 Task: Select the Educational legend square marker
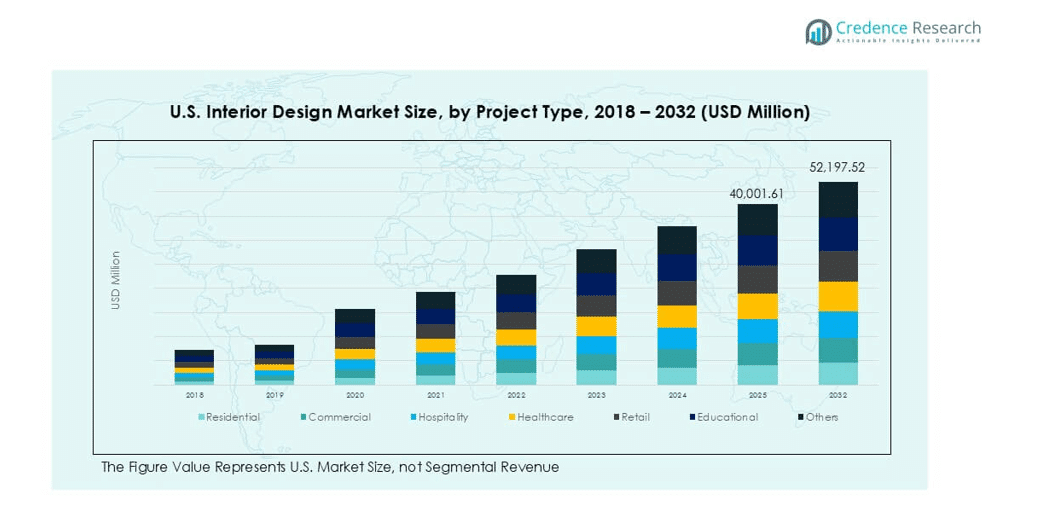coord(691,417)
